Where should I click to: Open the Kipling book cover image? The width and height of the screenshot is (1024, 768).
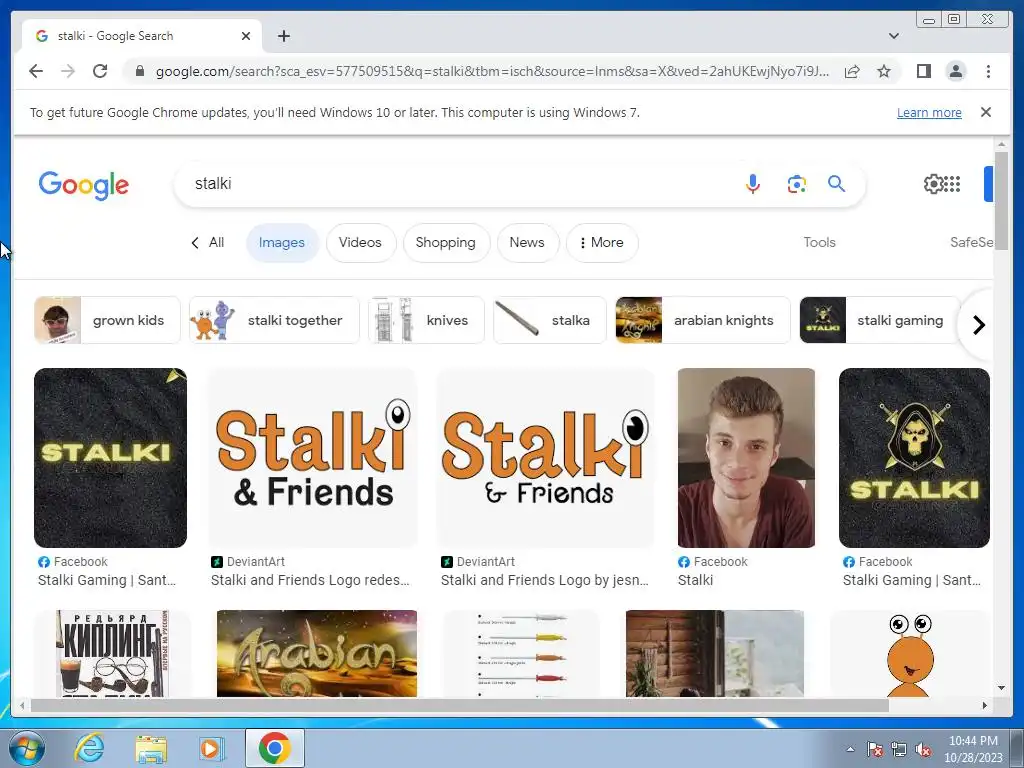point(112,654)
